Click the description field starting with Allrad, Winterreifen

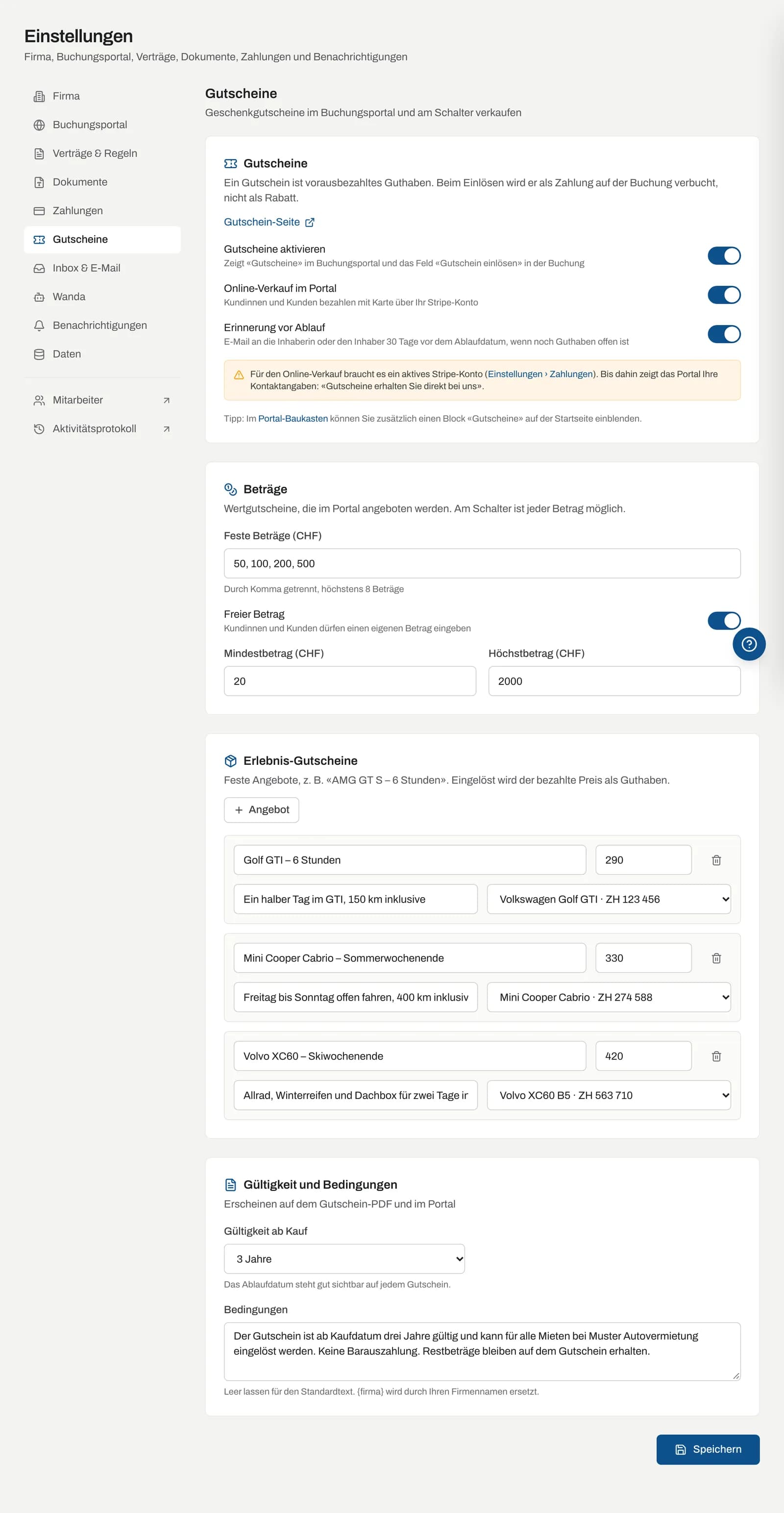[x=356, y=1095]
